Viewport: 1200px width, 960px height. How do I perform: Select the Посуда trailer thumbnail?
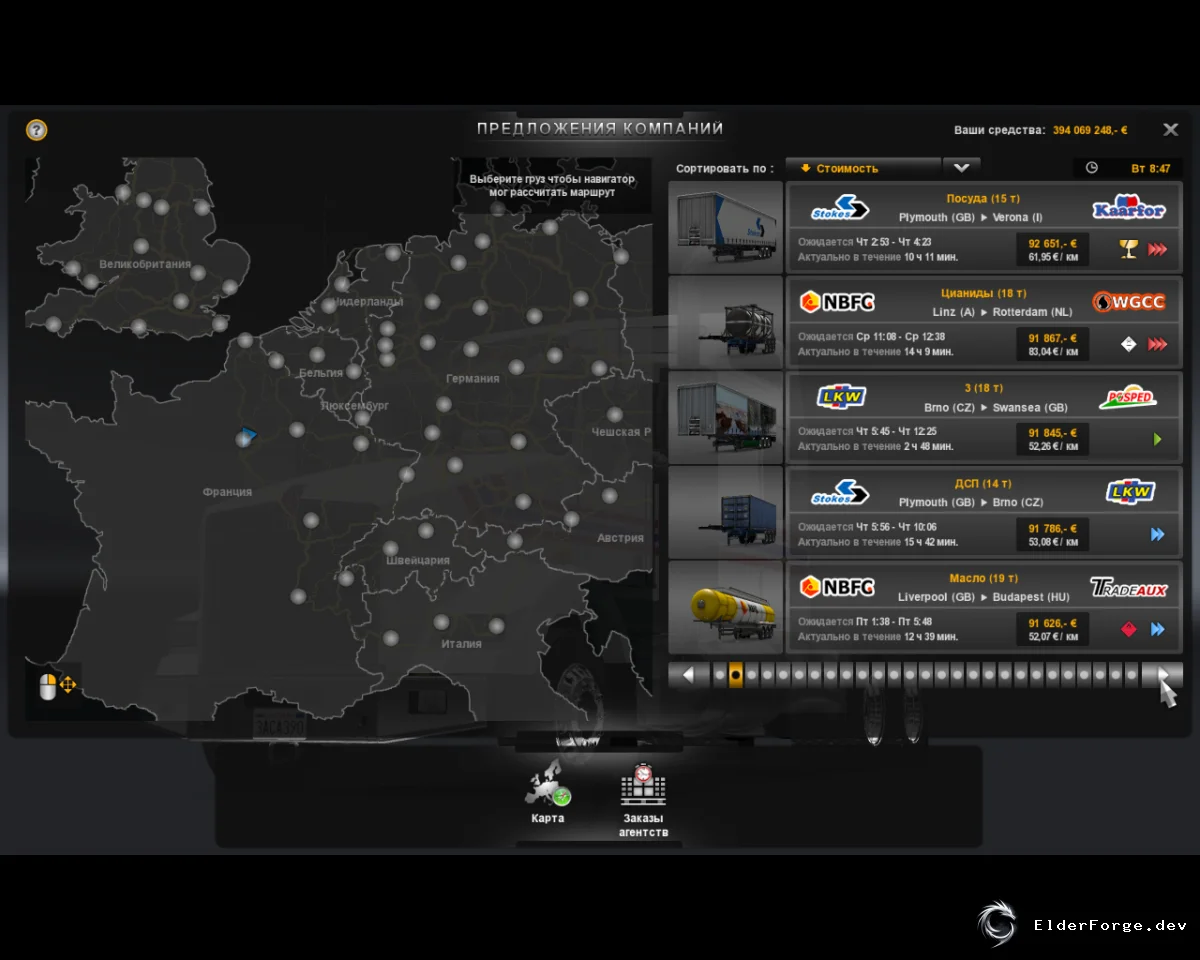pyautogui.click(x=726, y=227)
